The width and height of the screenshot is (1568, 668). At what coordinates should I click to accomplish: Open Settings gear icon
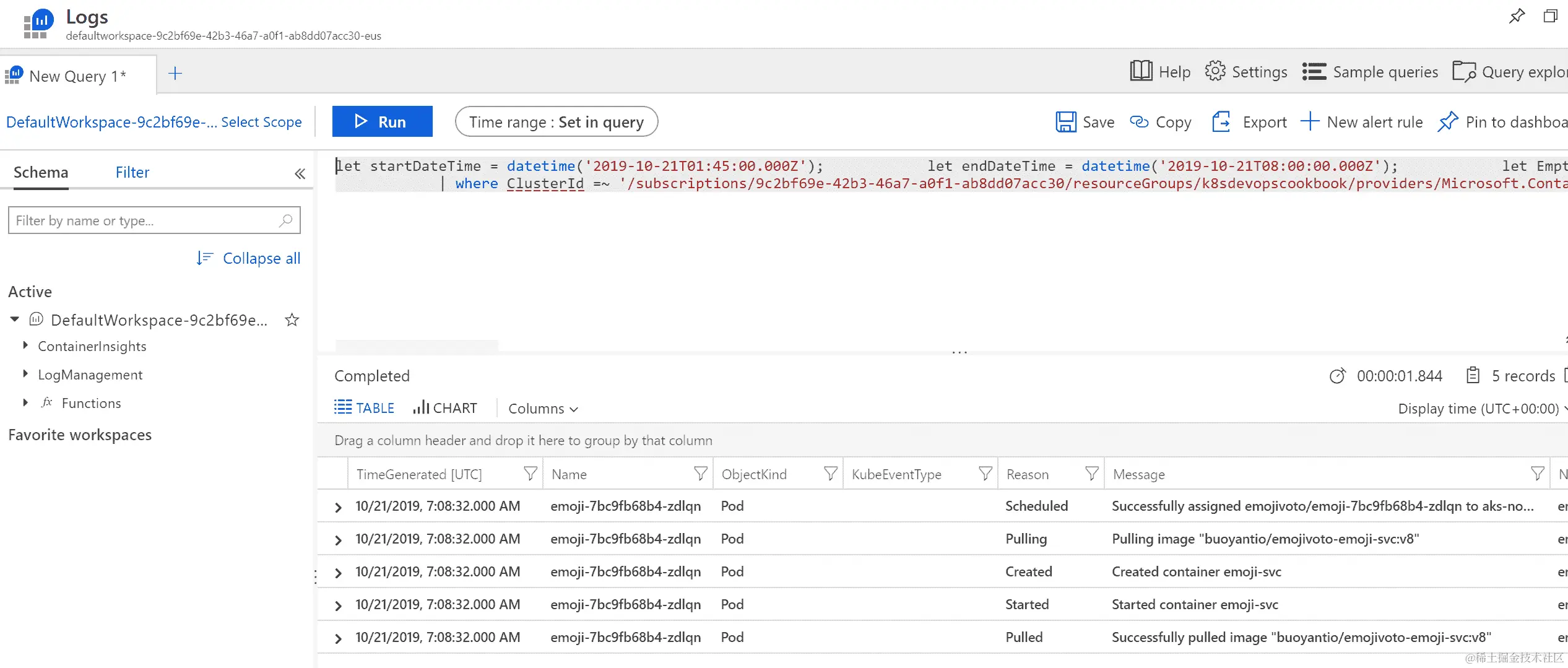pos(1215,71)
